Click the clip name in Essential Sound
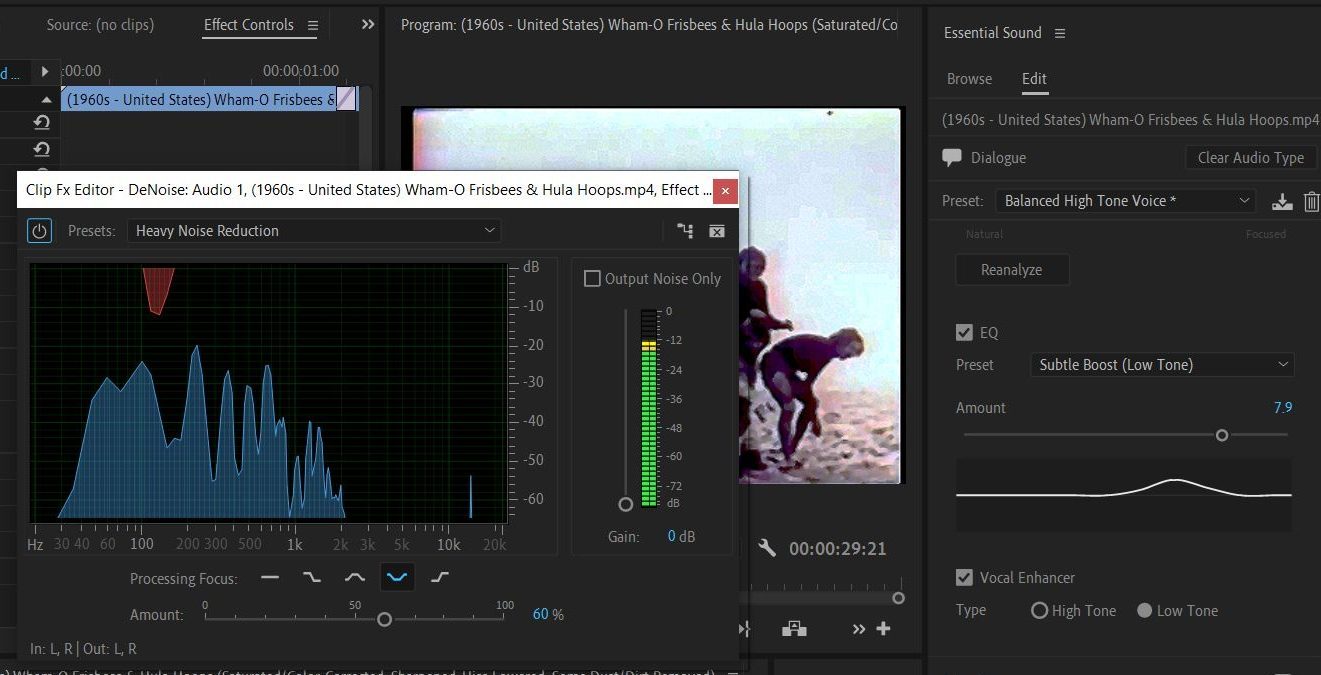 [1131, 120]
